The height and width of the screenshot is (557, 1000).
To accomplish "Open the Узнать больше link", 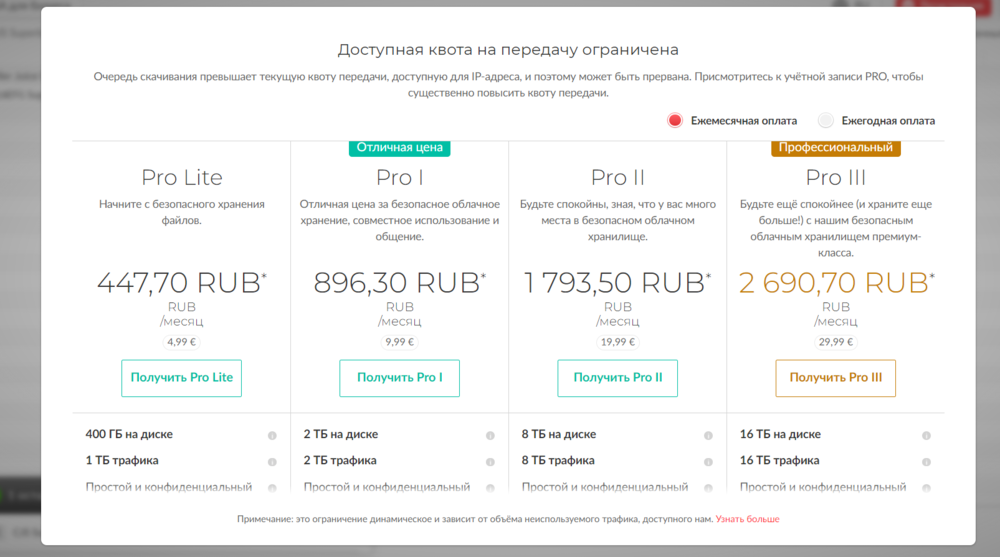I will coord(747,519).
